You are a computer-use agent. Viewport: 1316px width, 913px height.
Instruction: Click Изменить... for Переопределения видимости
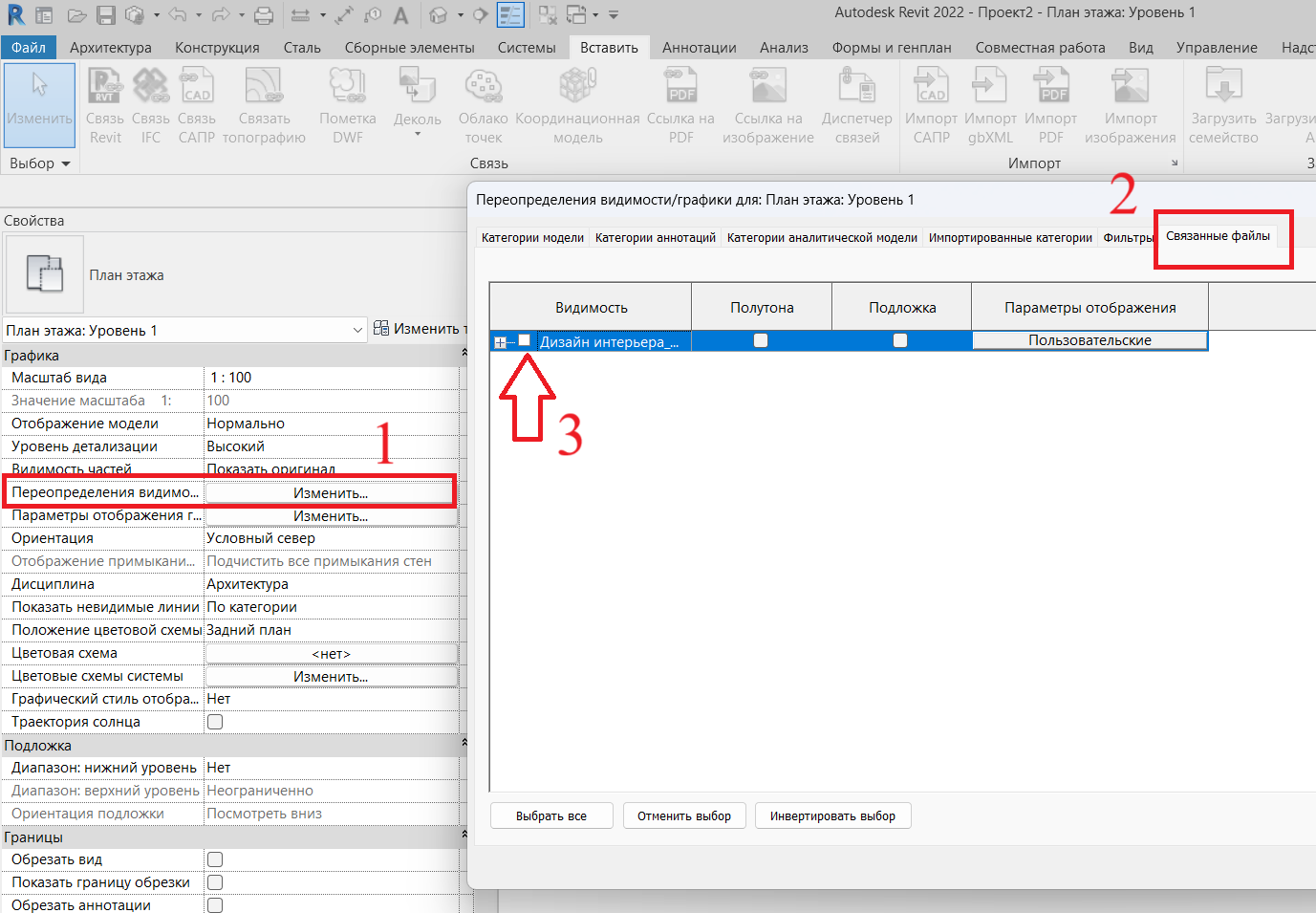click(x=331, y=493)
